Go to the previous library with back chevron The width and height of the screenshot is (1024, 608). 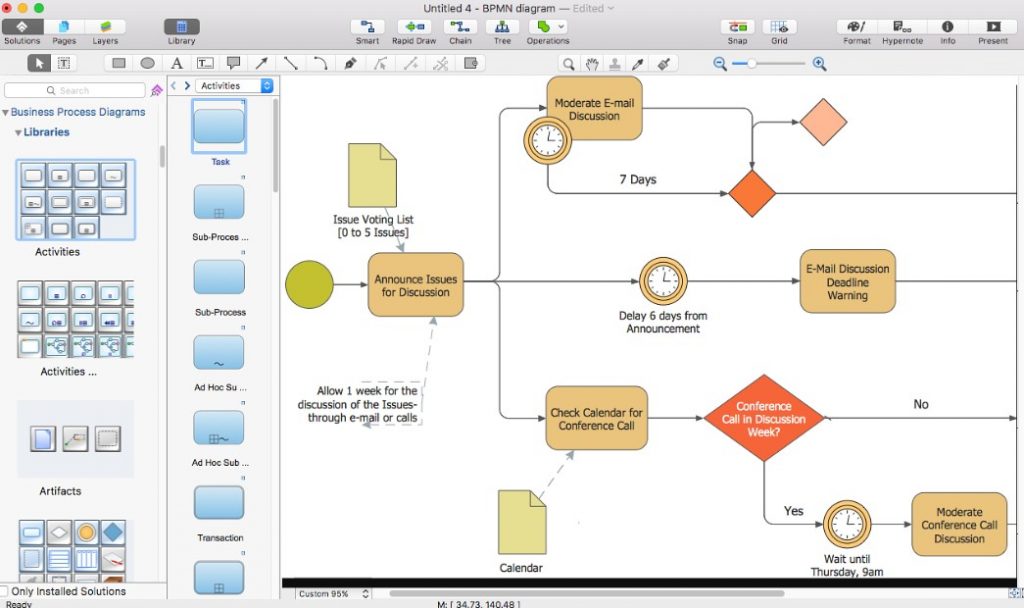[174, 86]
